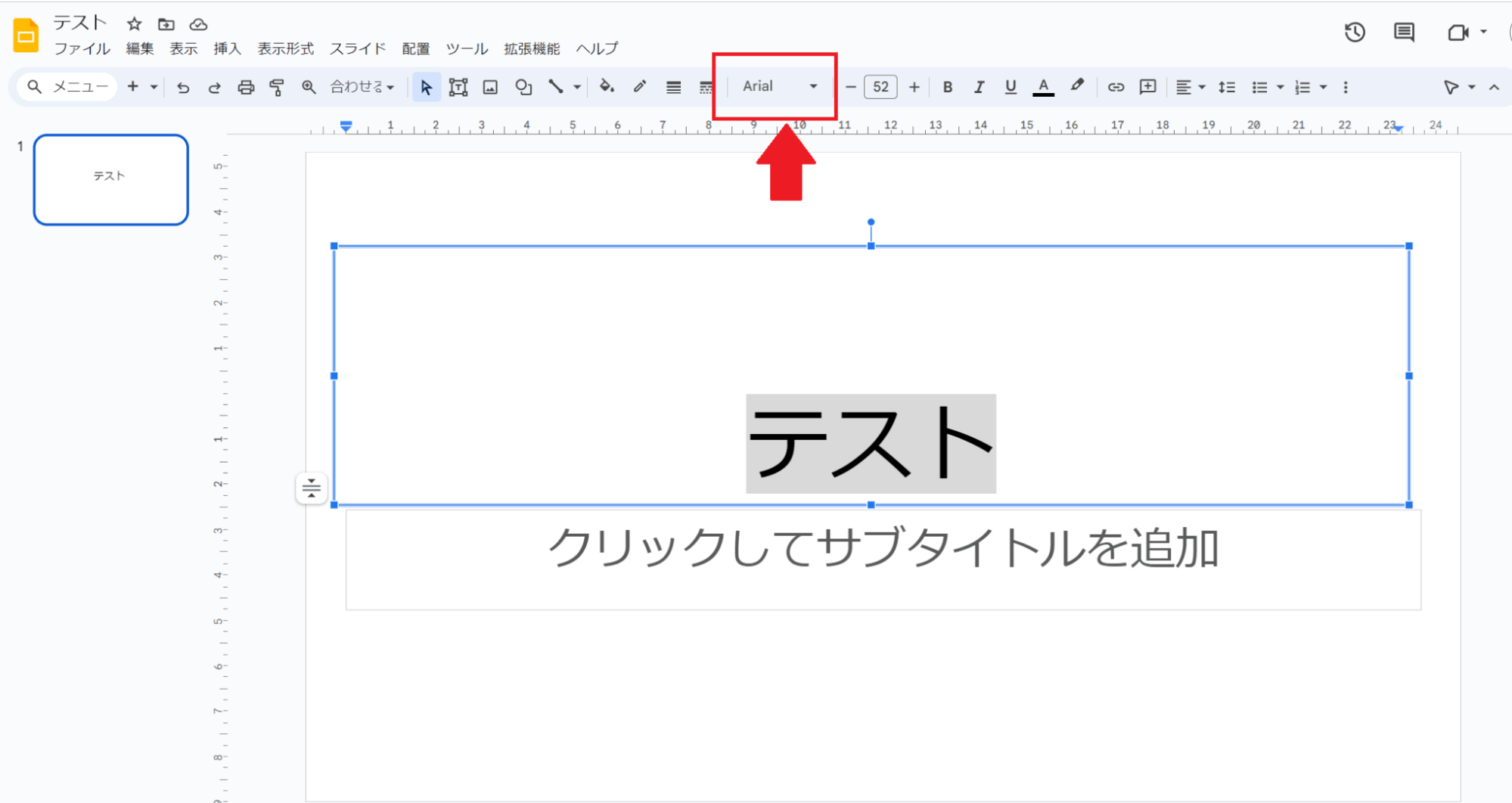
Task: Open the スライド menu
Action: (x=358, y=49)
